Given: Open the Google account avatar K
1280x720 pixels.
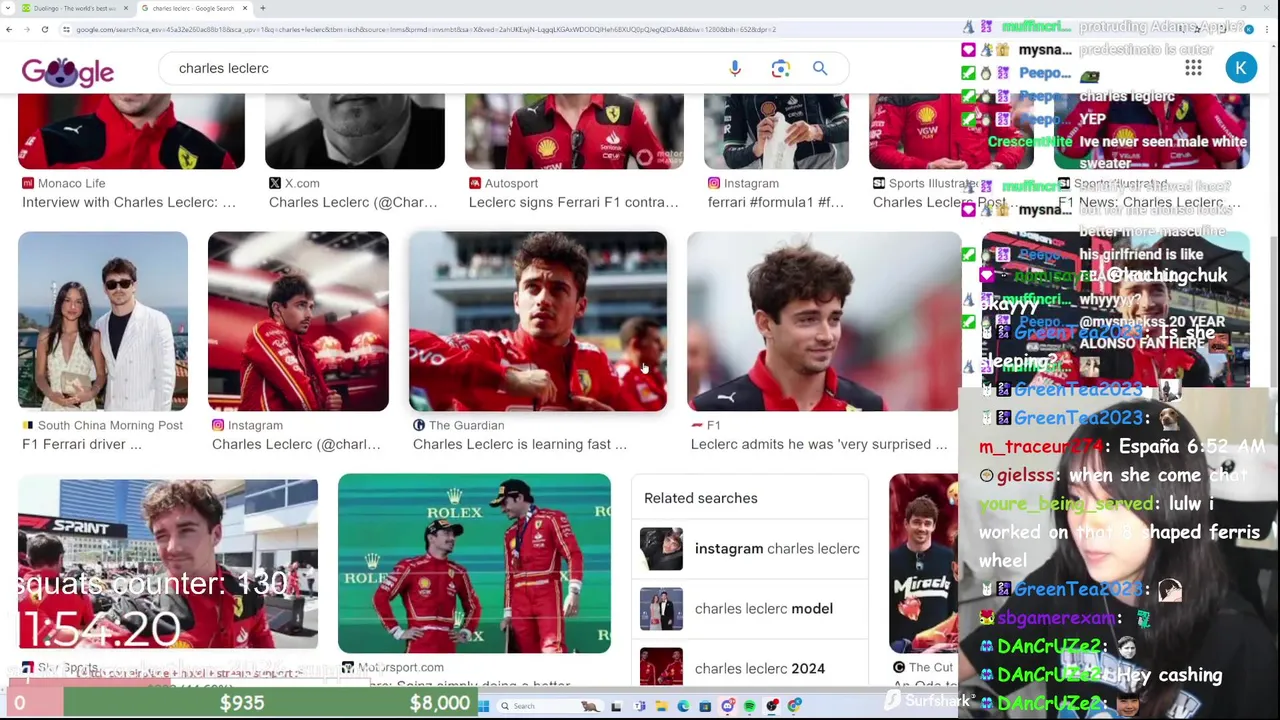Looking at the screenshot, I should [1241, 68].
